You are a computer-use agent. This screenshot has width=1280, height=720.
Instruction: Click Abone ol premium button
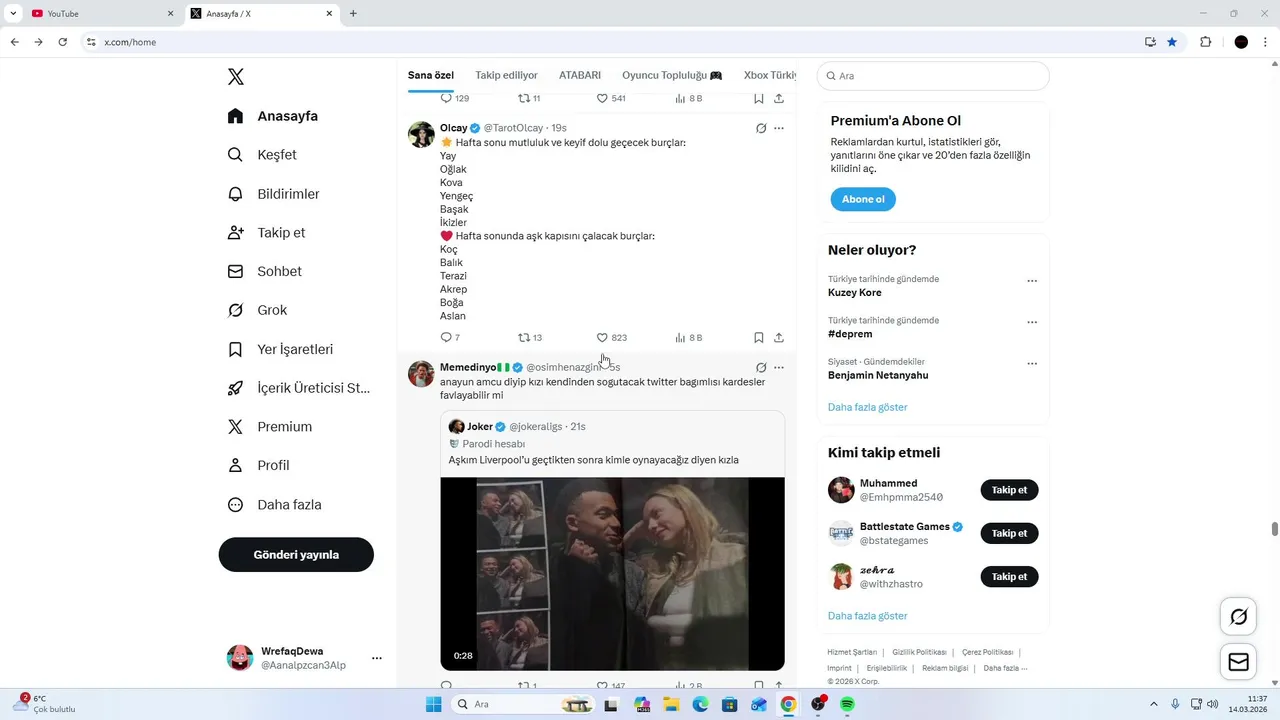863,199
